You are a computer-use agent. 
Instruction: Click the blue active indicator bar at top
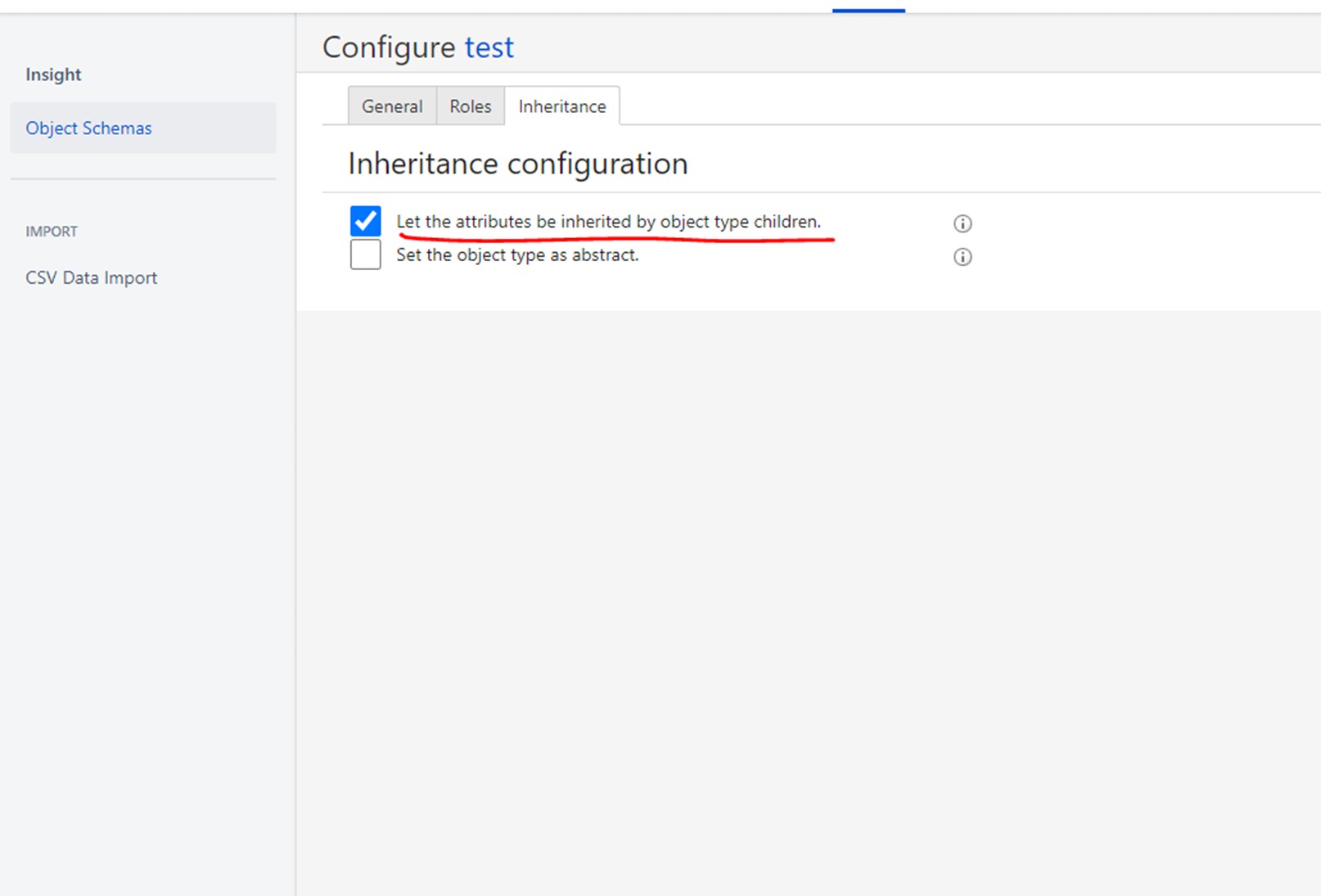click(868, 11)
